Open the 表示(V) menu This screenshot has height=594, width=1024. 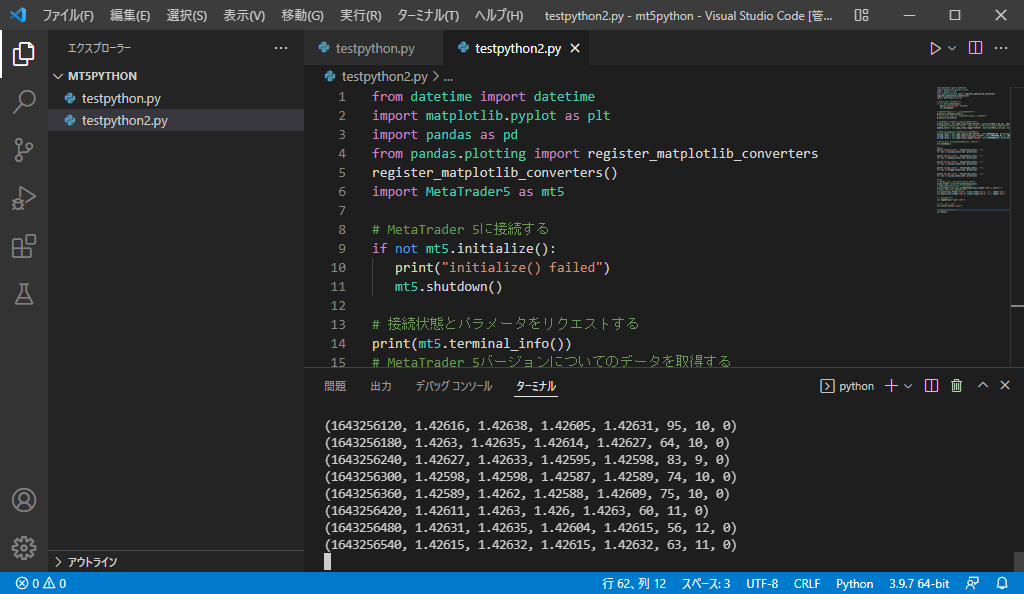(244, 15)
